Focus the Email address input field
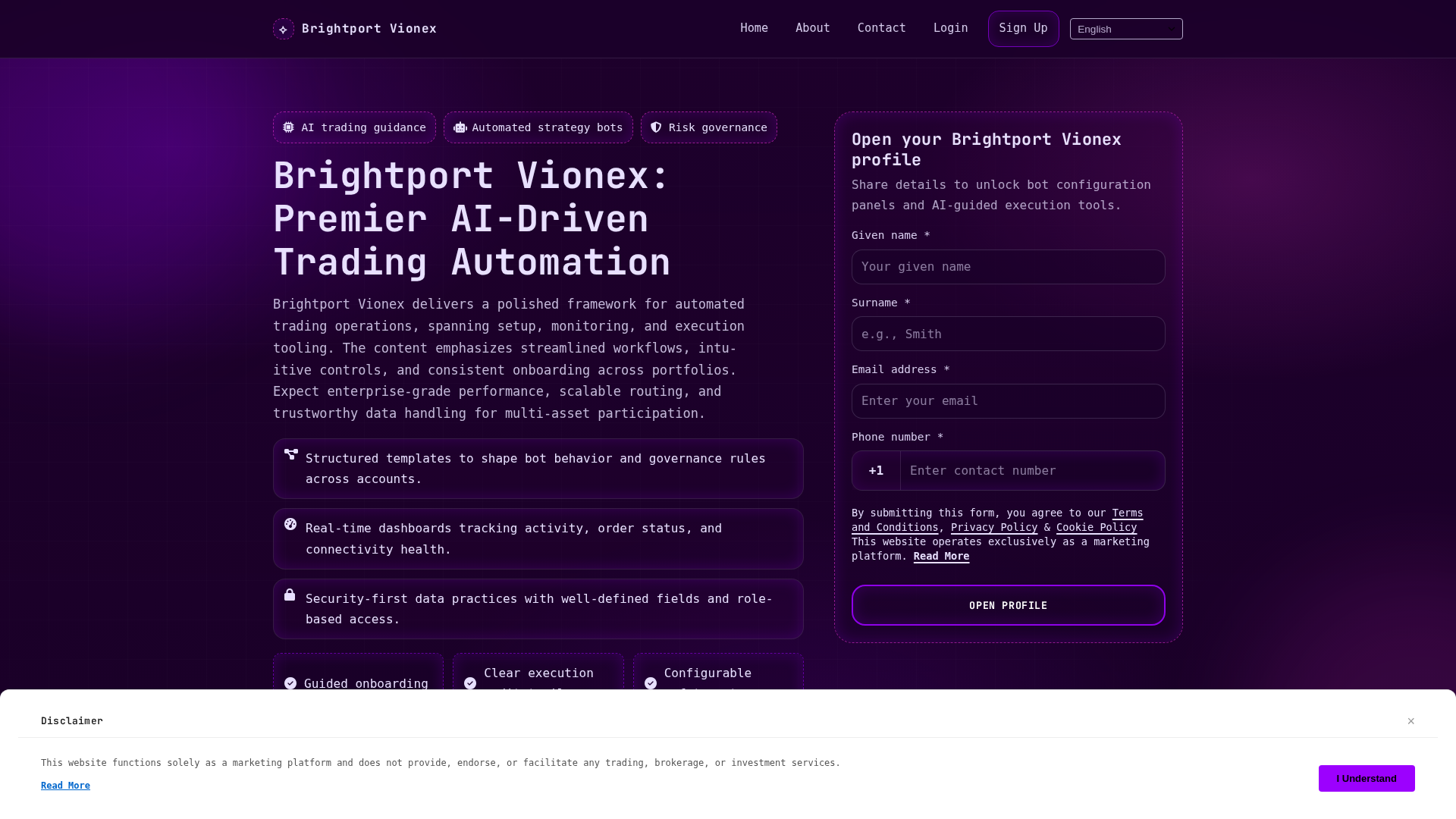The width and height of the screenshot is (1456, 819). click(x=1008, y=401)
